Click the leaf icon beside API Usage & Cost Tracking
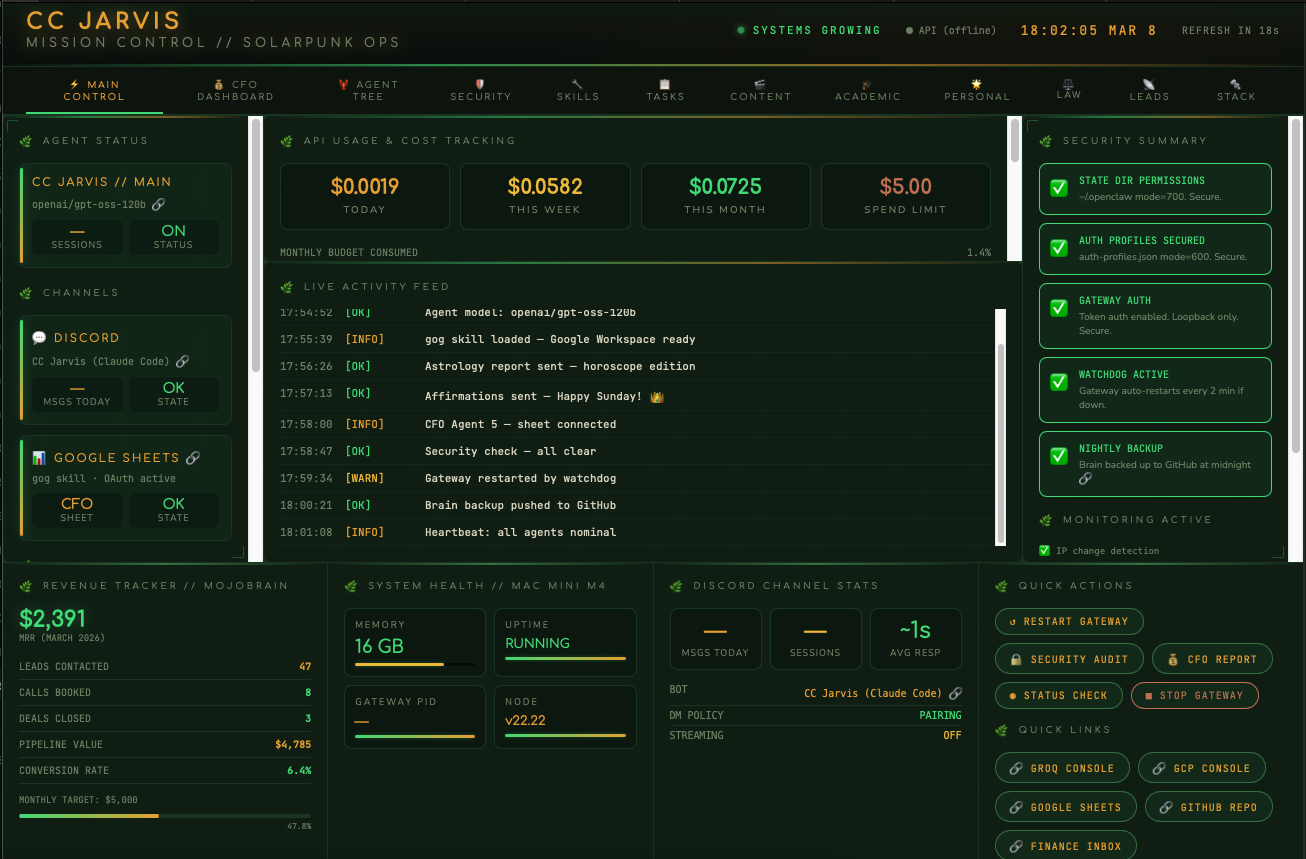The height and width of the screenshot is (859, 1306). click(x=287, y=140)
